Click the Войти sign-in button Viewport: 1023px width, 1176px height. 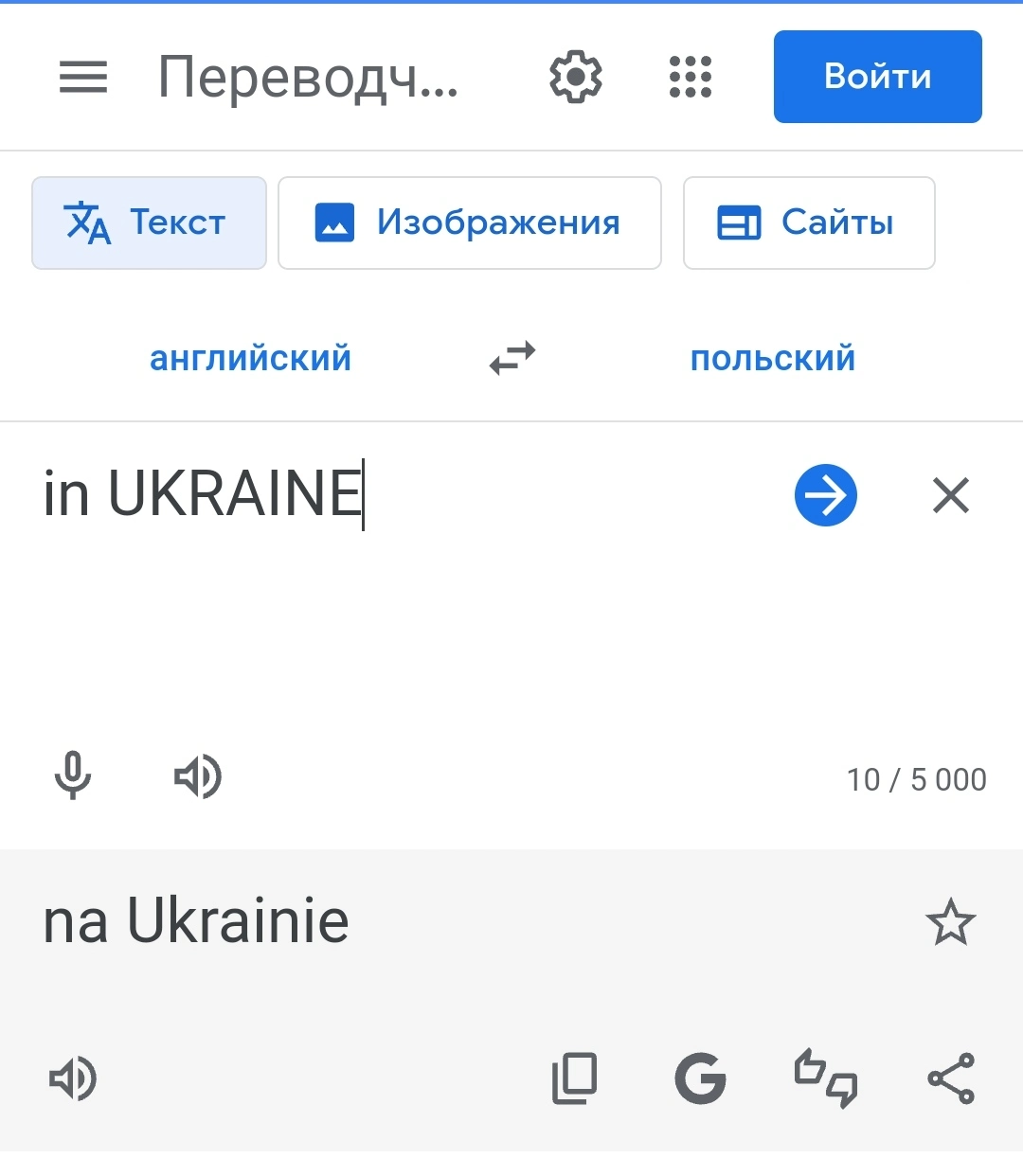877,77
